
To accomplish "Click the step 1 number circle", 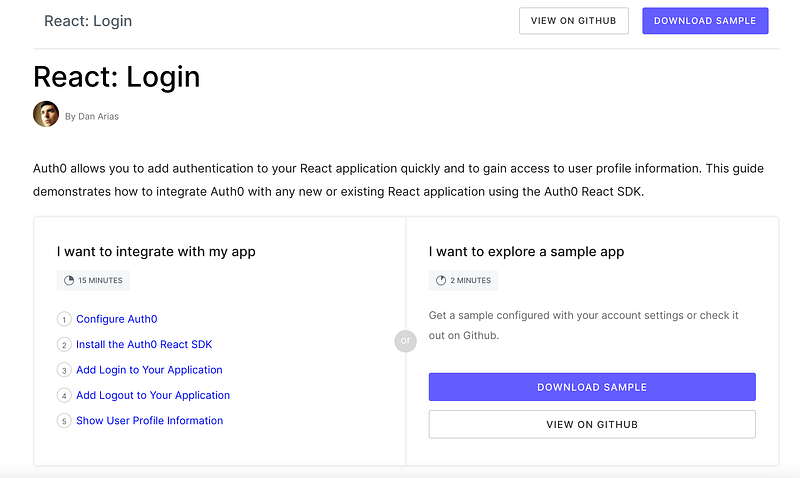I will tap(64, 320).
